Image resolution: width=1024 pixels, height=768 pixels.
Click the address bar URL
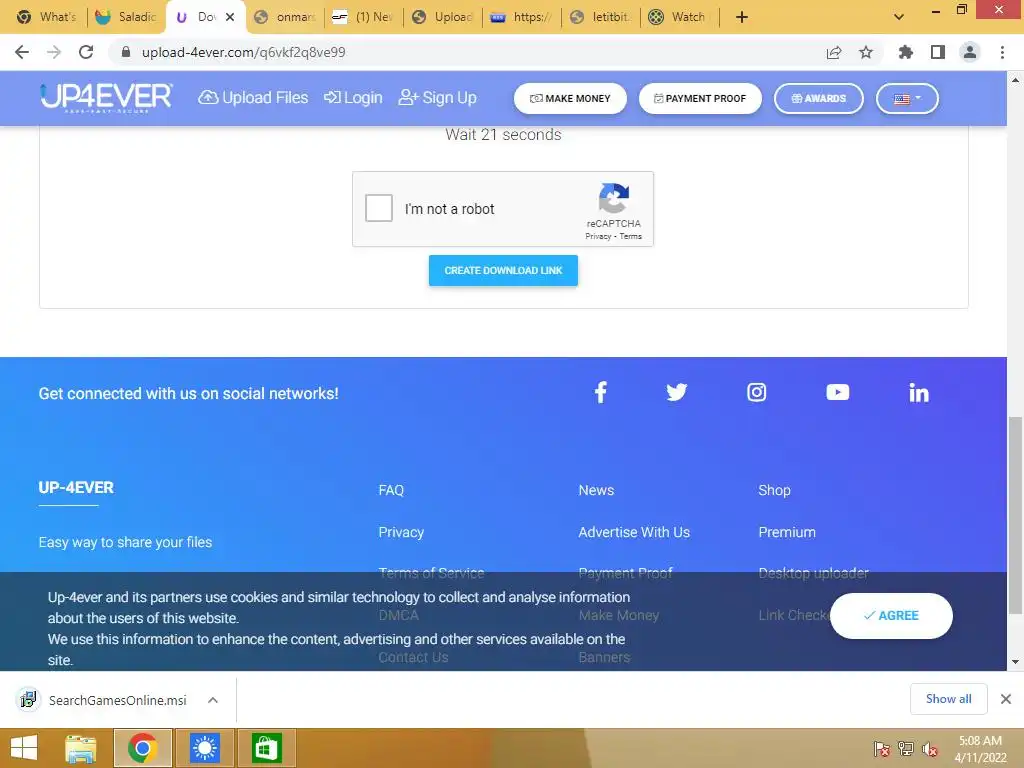coord(244,52)
